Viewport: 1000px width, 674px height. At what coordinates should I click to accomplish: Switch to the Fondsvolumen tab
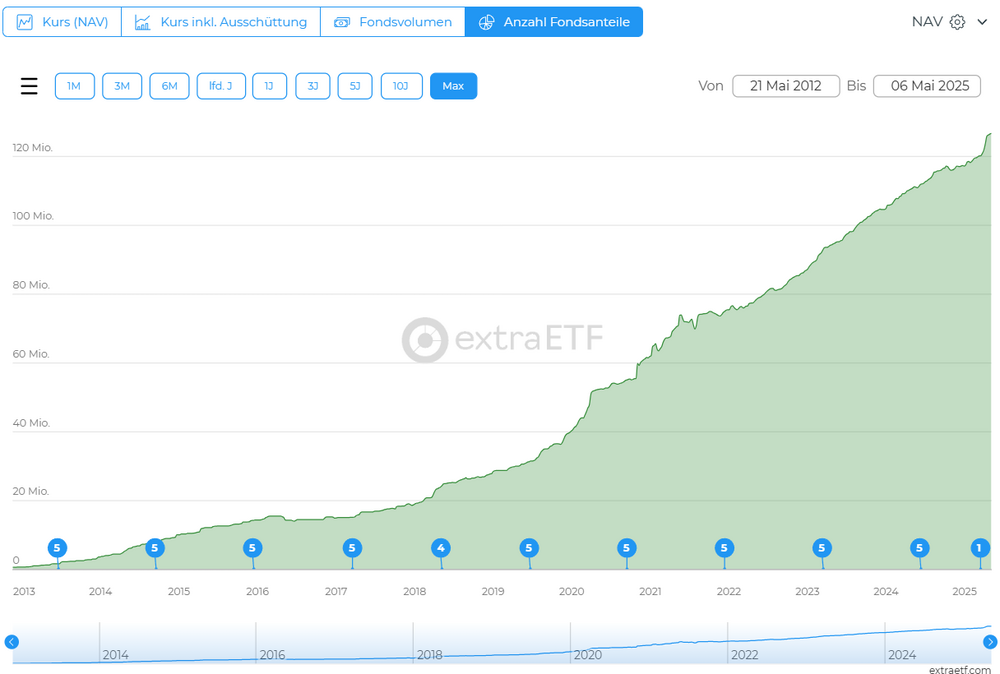point(392,22)
